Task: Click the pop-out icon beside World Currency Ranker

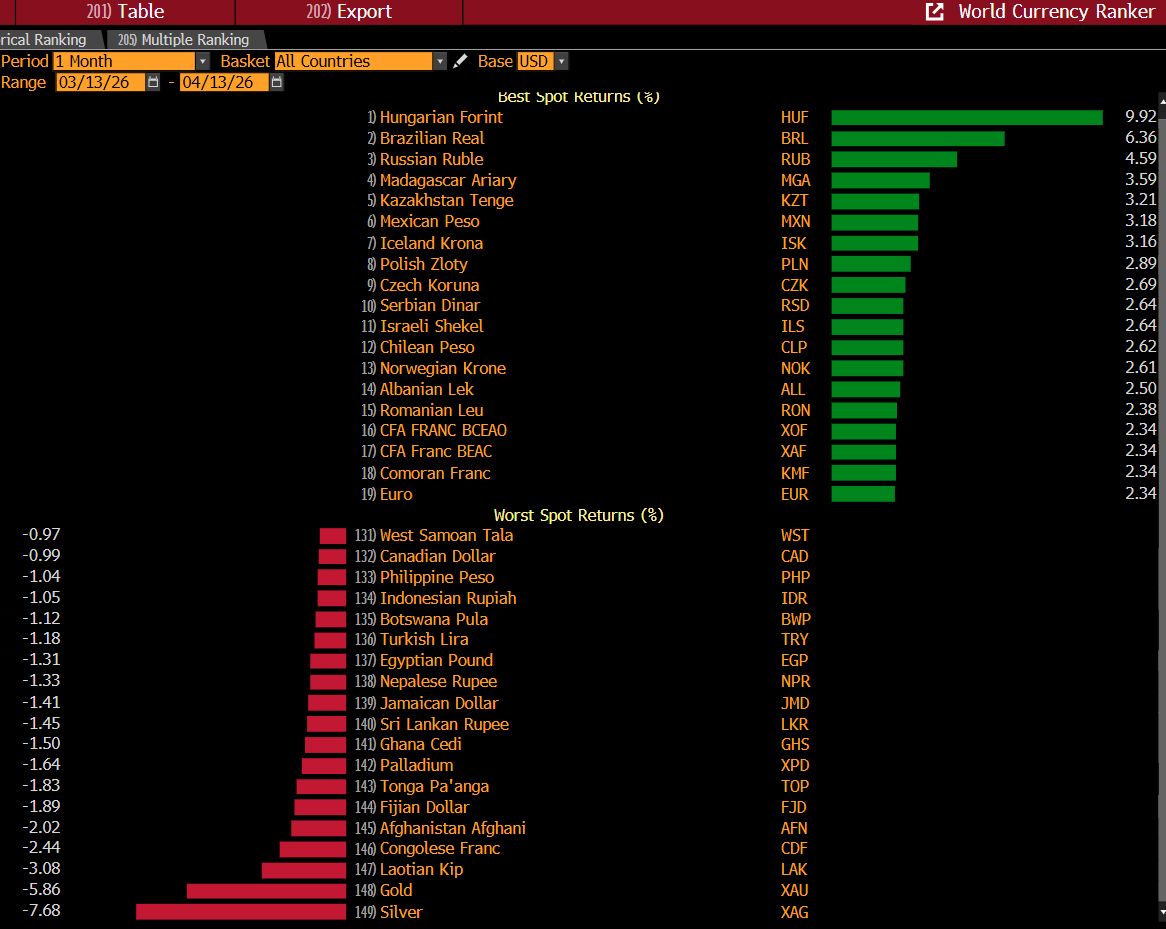Action: tap(935, 12)
